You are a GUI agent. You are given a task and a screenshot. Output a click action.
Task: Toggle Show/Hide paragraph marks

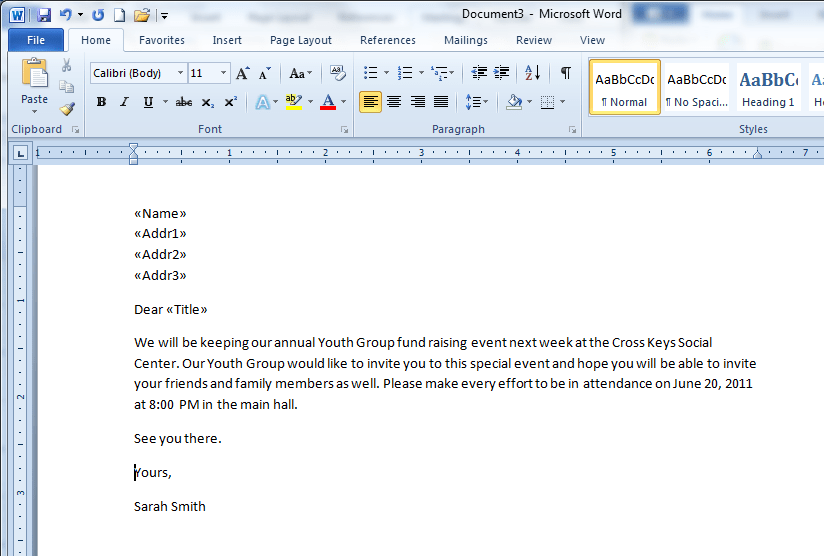click(x=565, y=73)
